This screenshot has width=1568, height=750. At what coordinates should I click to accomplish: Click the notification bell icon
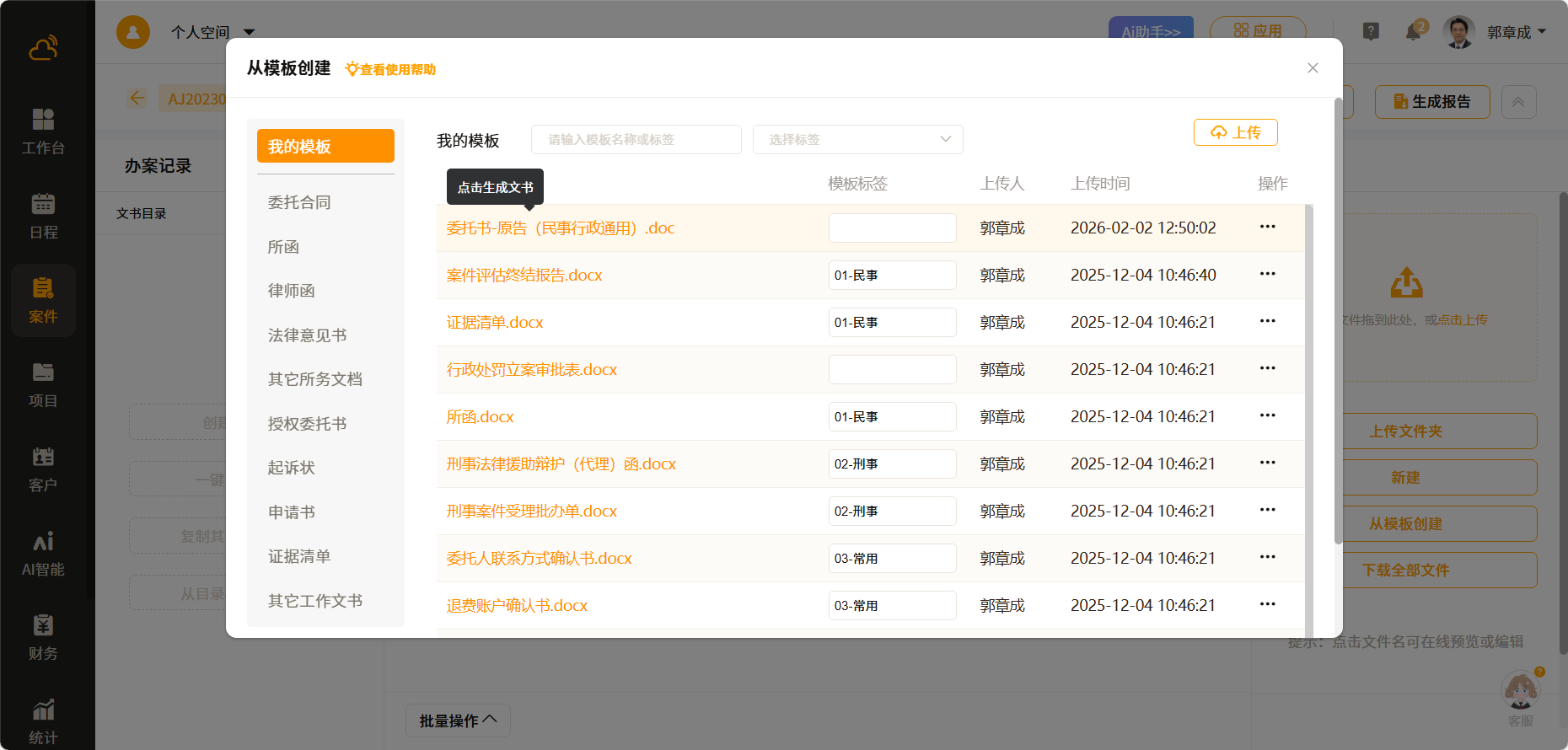click(1414, 32)
